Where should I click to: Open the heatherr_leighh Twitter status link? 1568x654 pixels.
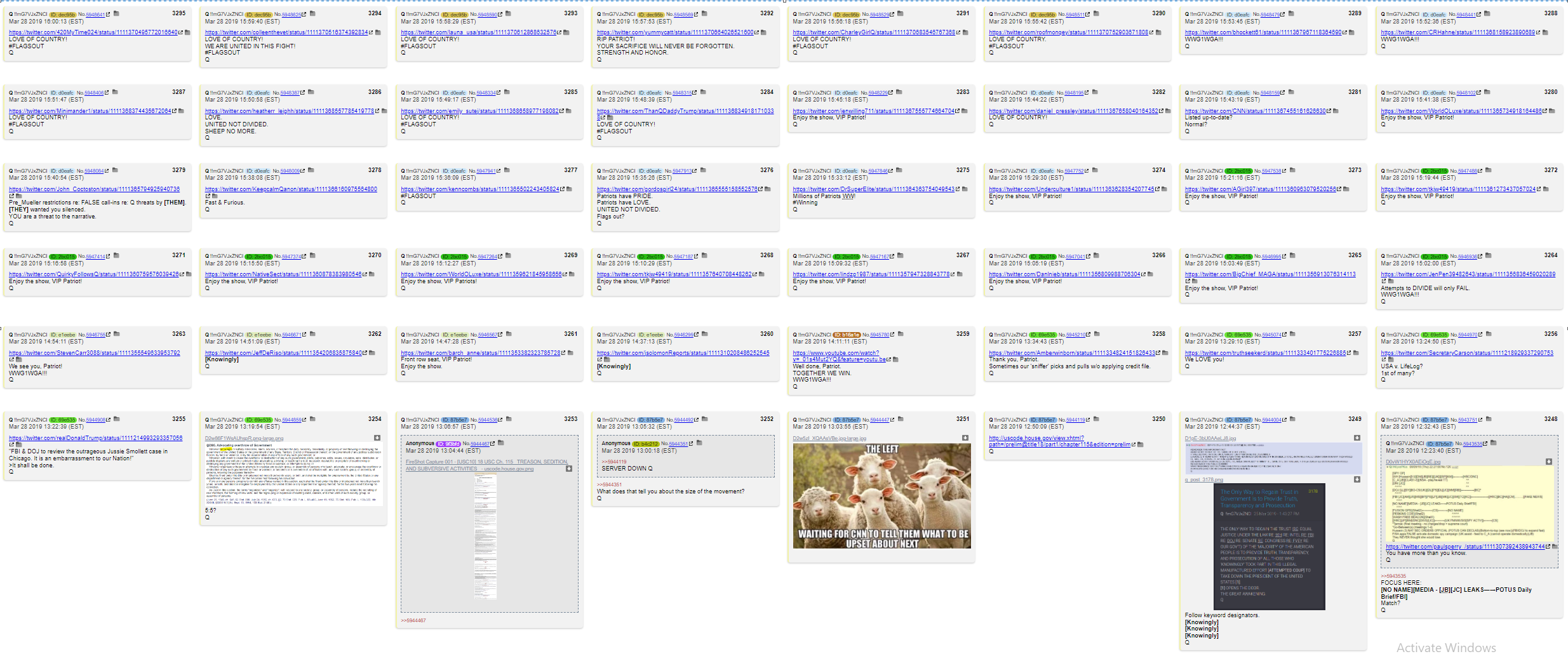(290, 111)
